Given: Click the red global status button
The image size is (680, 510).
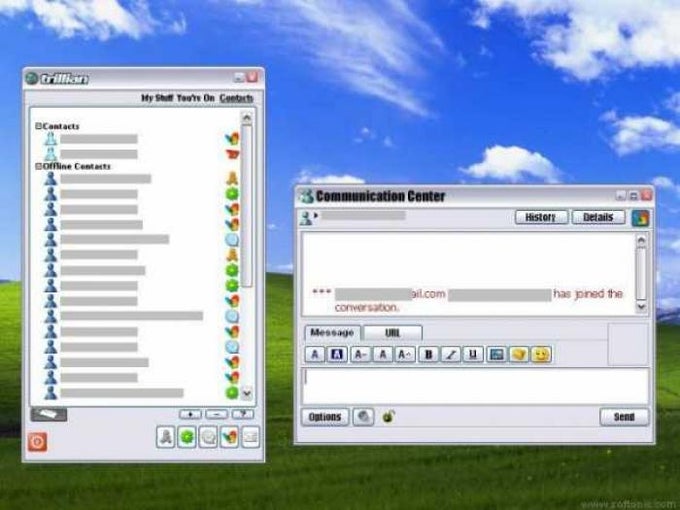Looking at the screenshot, I should [37, 442].
